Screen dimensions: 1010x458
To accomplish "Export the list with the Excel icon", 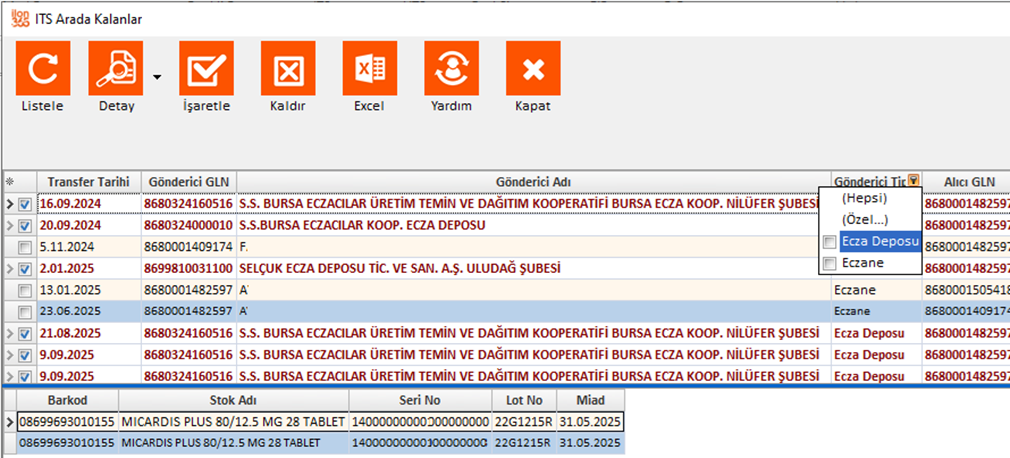I will coord(369,69).
